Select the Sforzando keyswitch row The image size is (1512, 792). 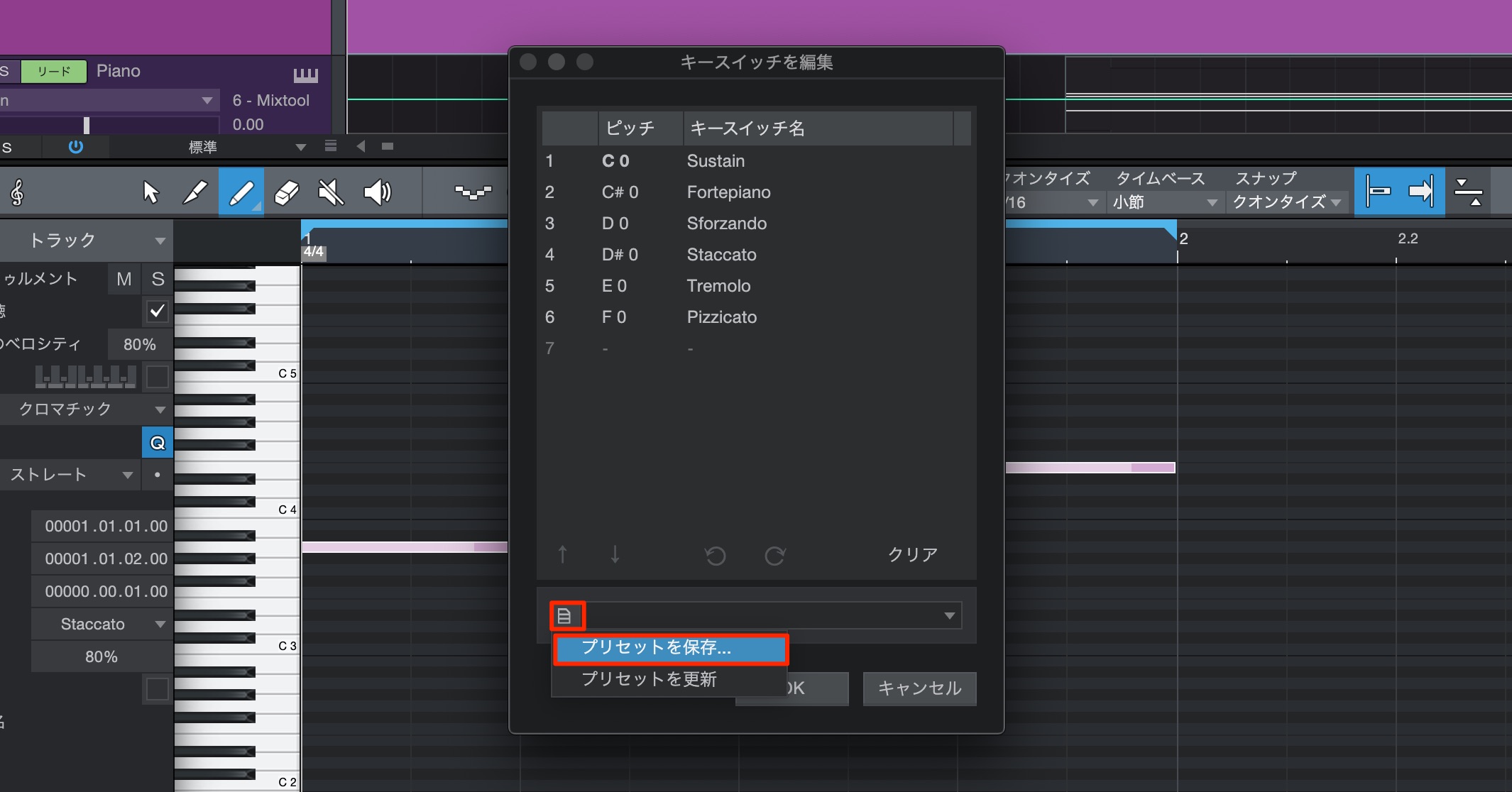[x=755, y=224]
